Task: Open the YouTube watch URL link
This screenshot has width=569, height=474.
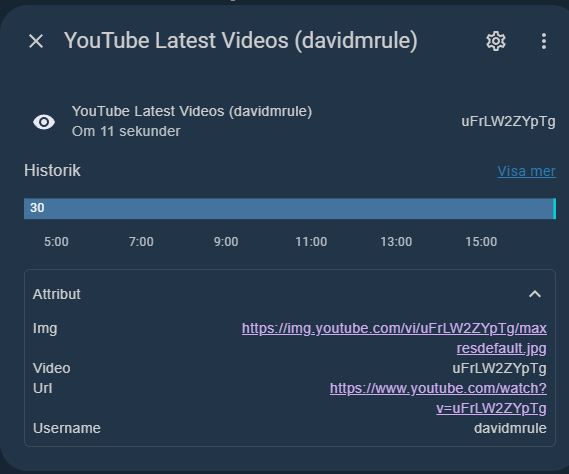Action: (438, 398)
